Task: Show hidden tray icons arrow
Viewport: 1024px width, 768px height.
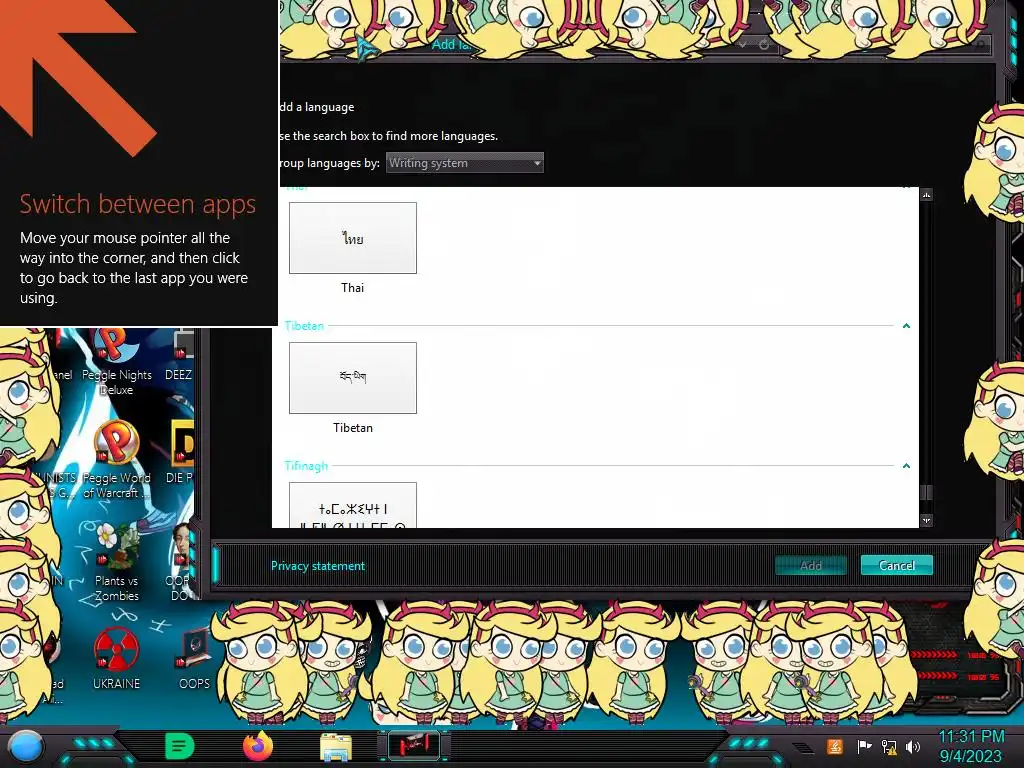Action: (803, 747)
